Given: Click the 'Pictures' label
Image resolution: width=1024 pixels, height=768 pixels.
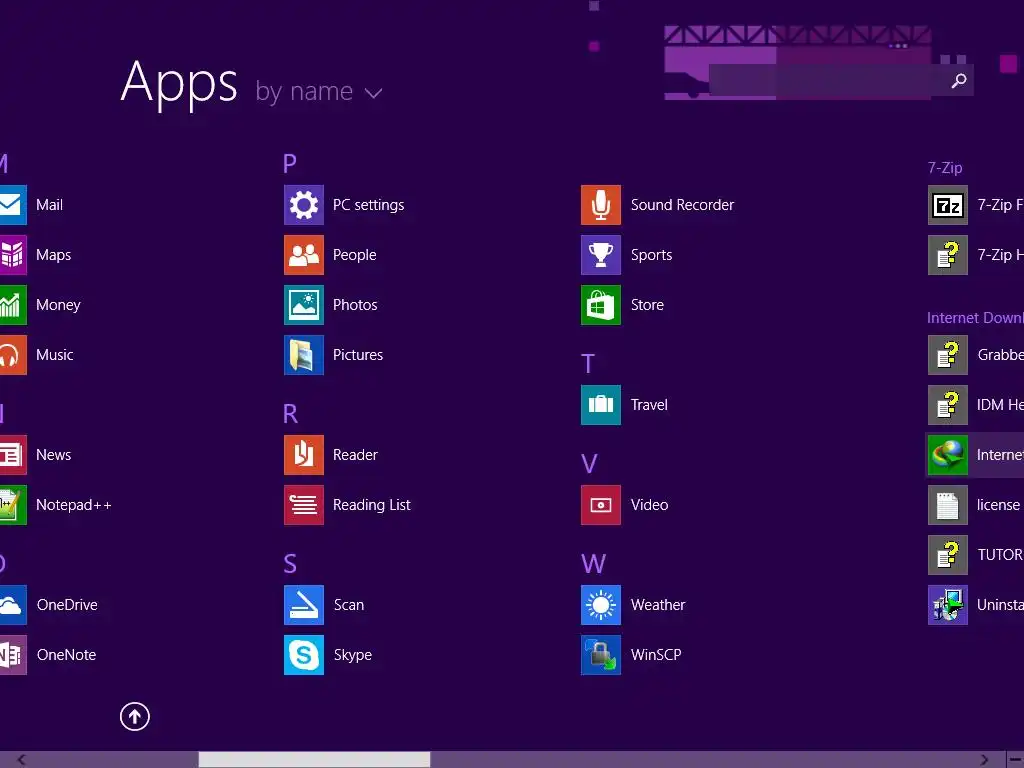Looking at the screenshot, I should [x=358, y=355].
